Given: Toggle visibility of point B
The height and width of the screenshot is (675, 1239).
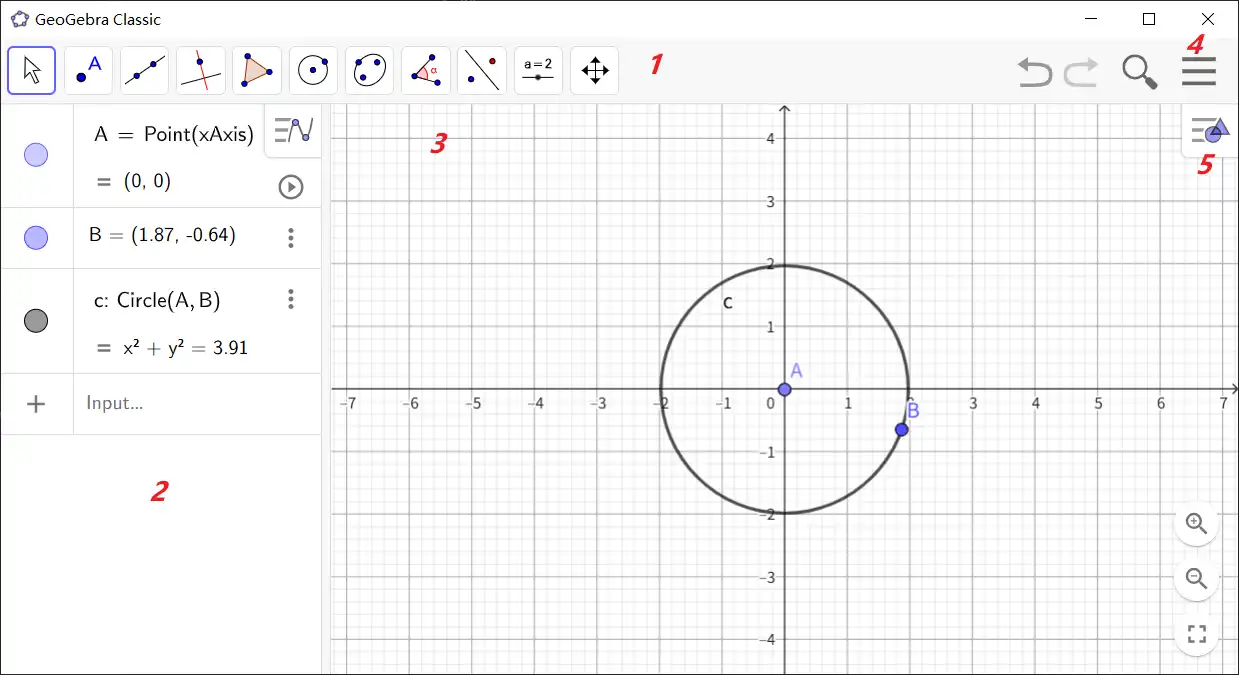Looking at the screenshot, I should [36, 237].
